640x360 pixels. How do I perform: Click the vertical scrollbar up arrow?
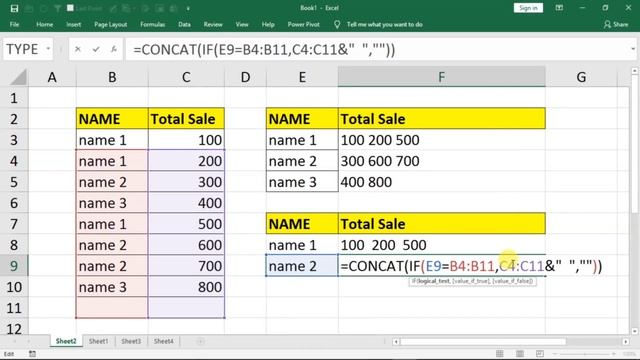coord(634,71)
